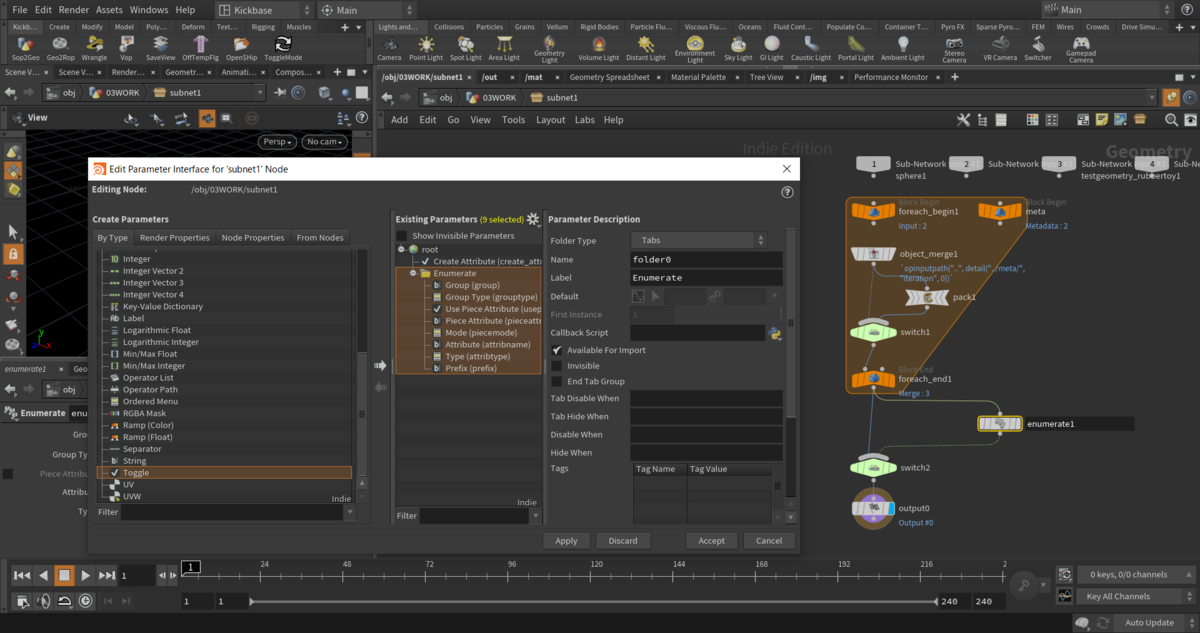The width and height of the screenshot is (1200, 633).
Task: Open the Create Parameters filter dropdown arrow
Action: point(349,512)
